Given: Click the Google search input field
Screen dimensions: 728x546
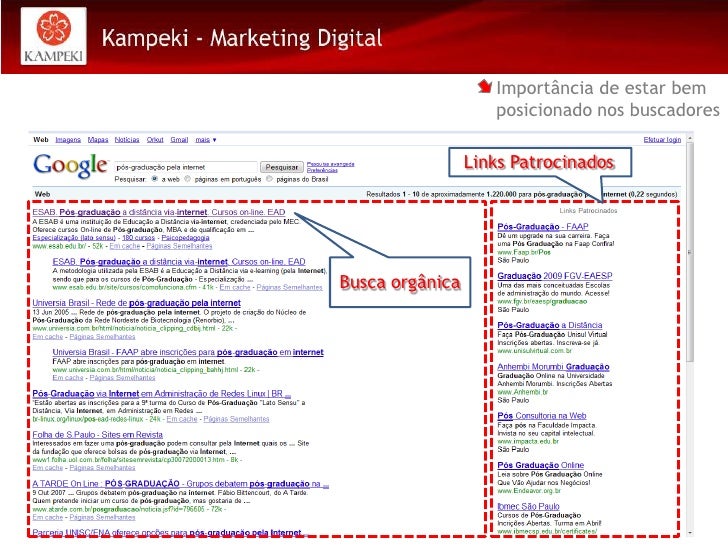Looking at the screenshot, I should click(185, 167).
